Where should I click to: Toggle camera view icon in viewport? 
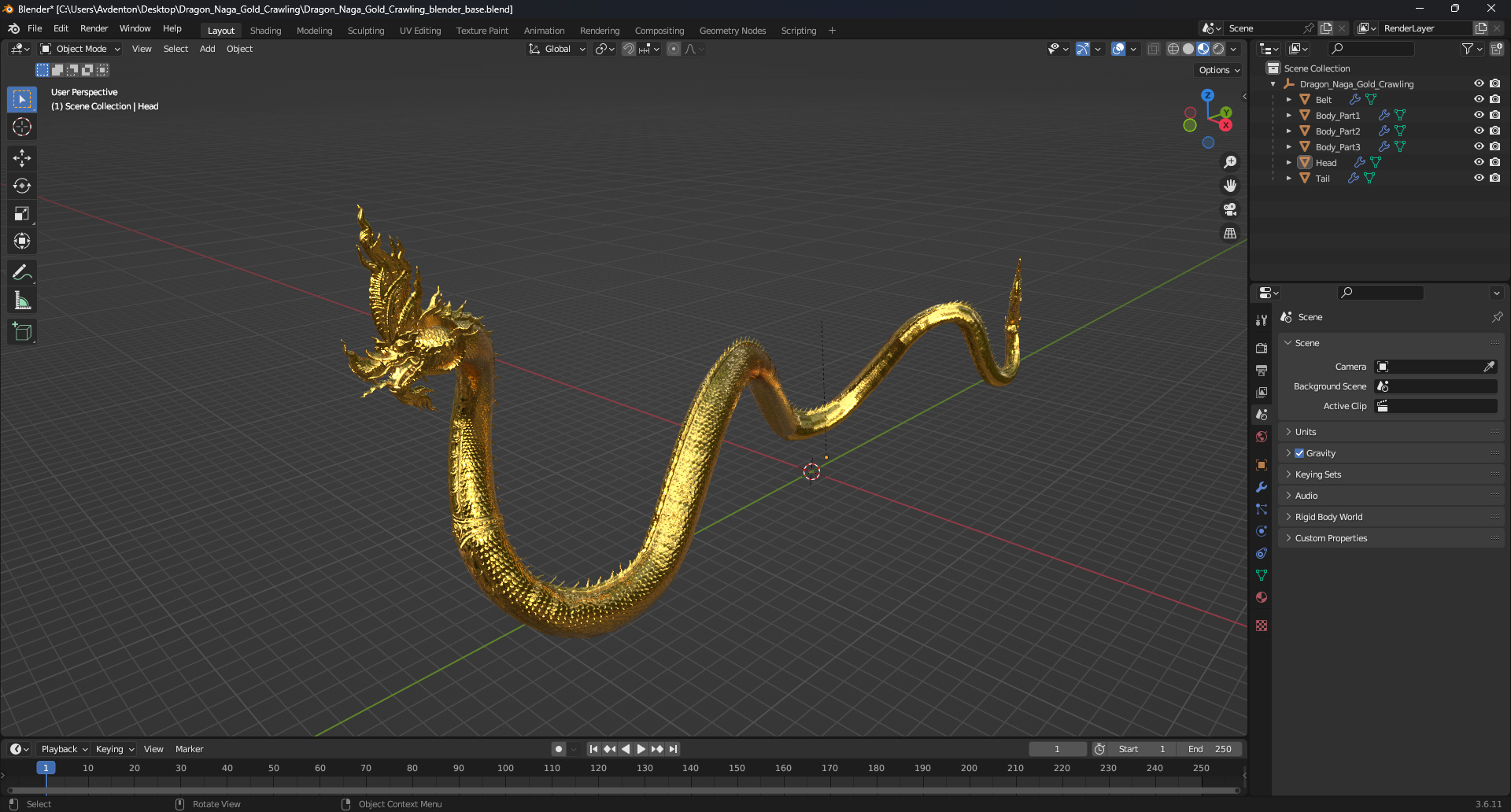[1230, 209]
